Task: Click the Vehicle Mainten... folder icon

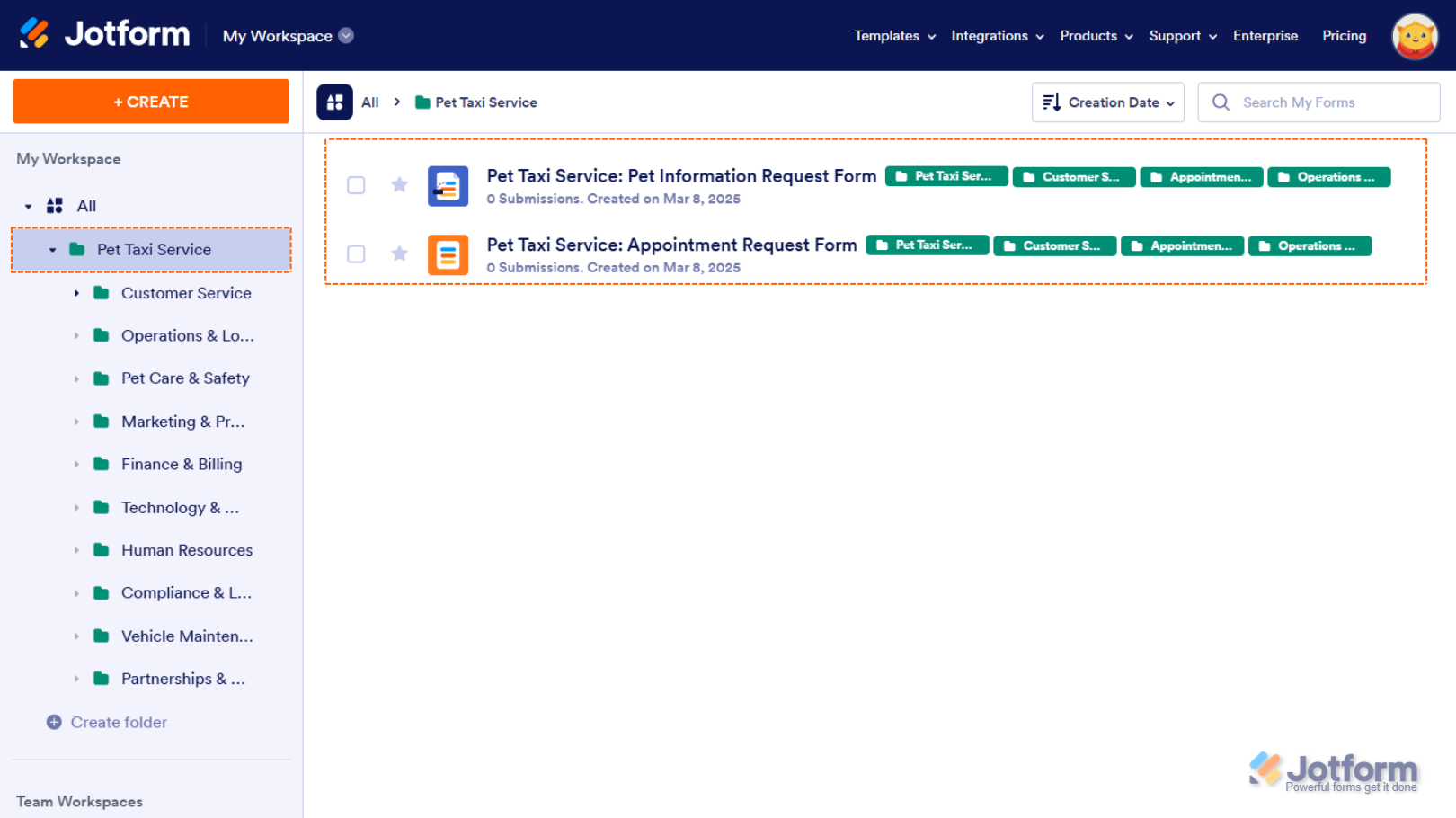Action: (x=102, y=636)
